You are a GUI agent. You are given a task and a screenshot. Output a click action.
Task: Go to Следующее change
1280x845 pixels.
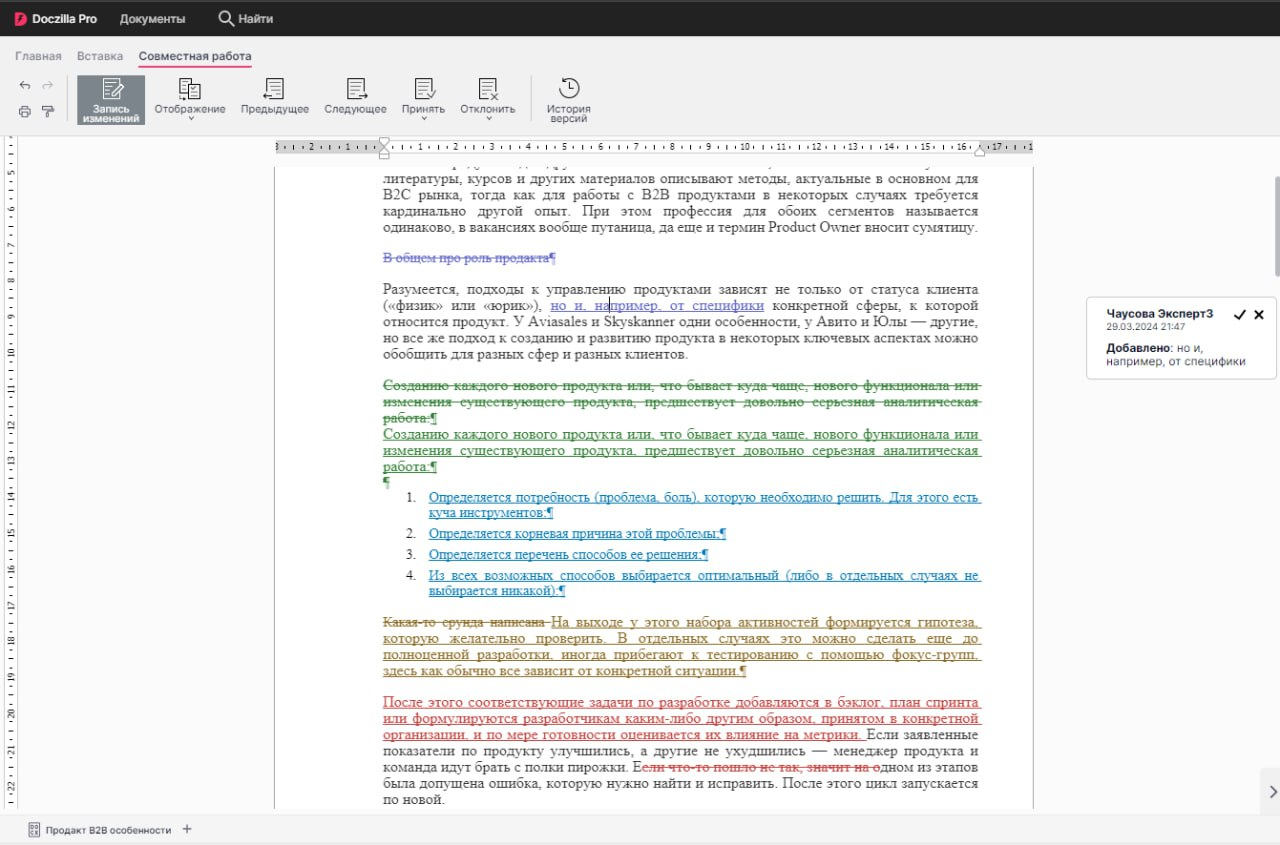pyautogui.click(x=355, y=97)
